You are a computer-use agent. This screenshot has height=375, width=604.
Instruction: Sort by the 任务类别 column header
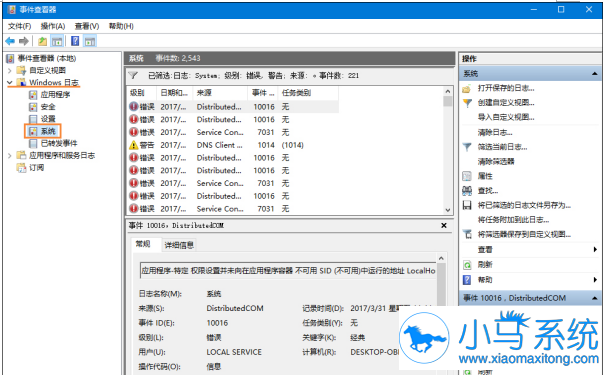tap(308, 93)
